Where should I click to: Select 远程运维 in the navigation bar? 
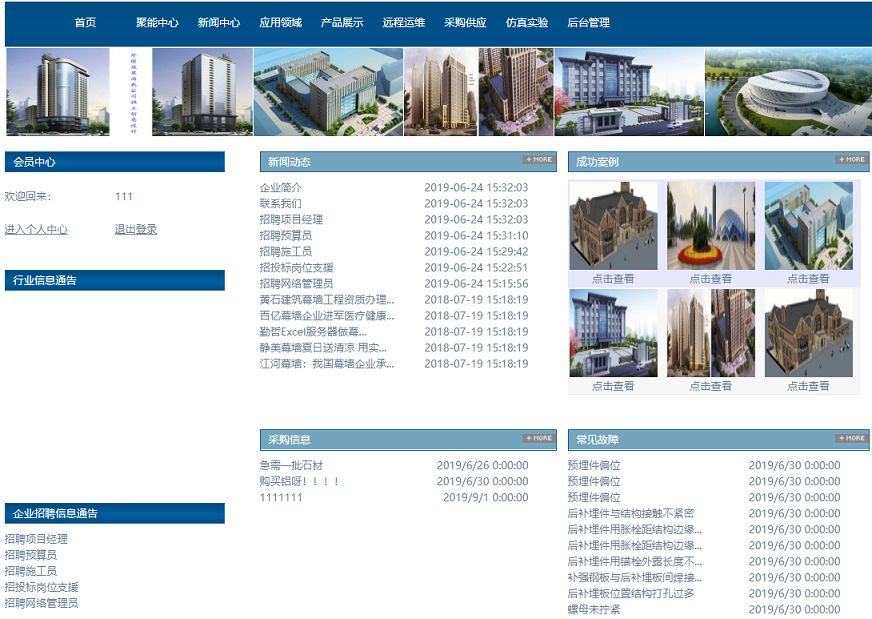pyautogui.click(x=403, y=23)
